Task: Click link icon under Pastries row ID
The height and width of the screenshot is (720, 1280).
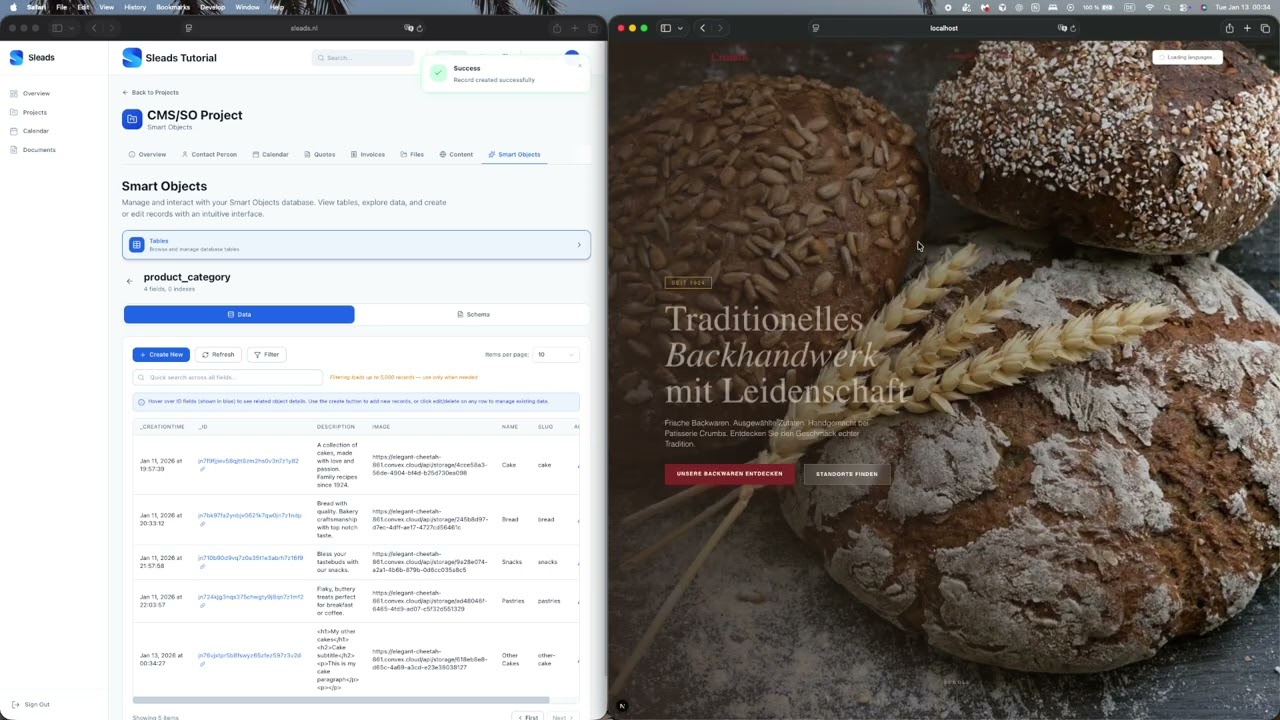Action: click(x=201, y=605)
